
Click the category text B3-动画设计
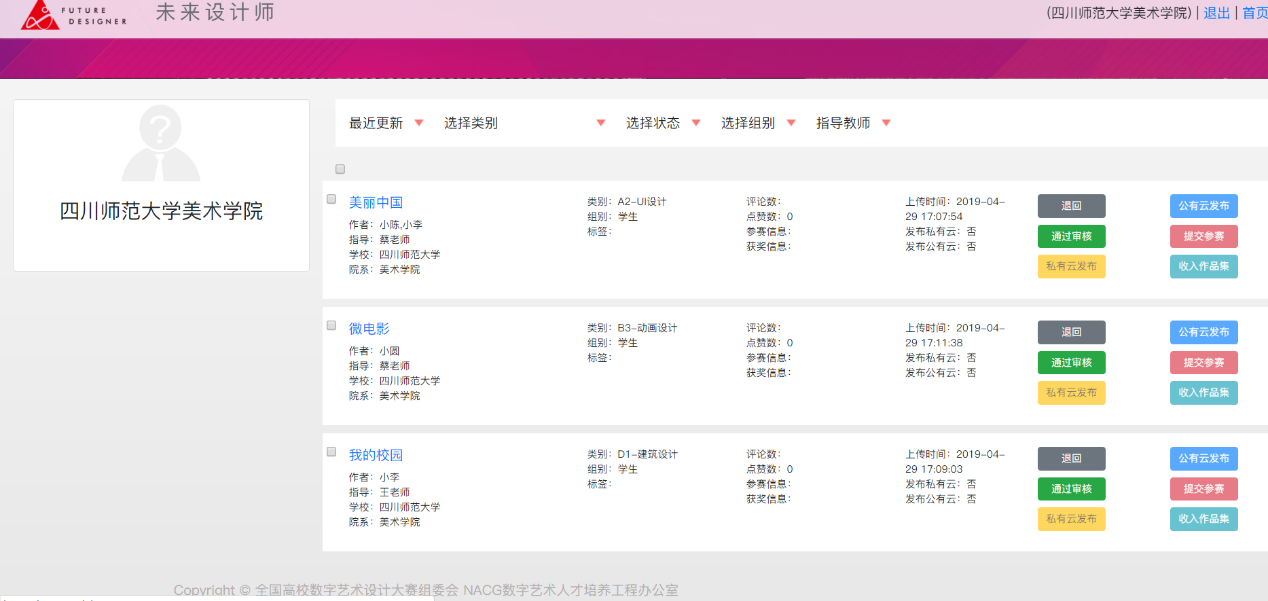647,328
